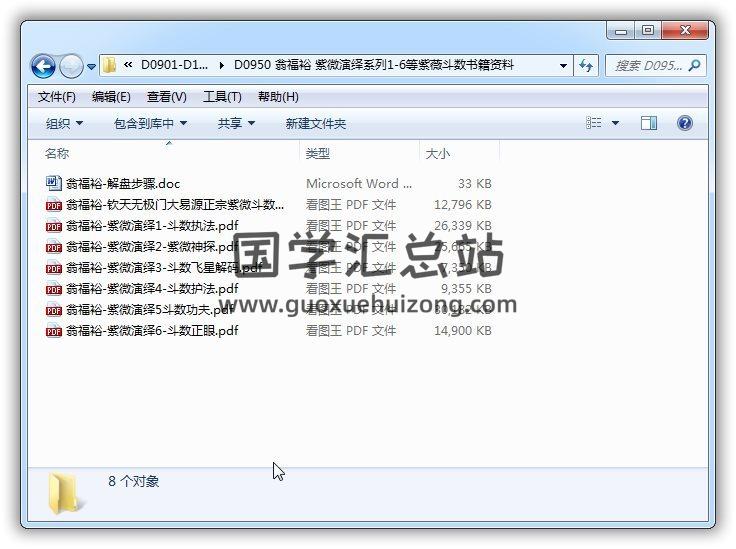Click the 33 KB size cell
736x549 pixels.
(475, 183)
